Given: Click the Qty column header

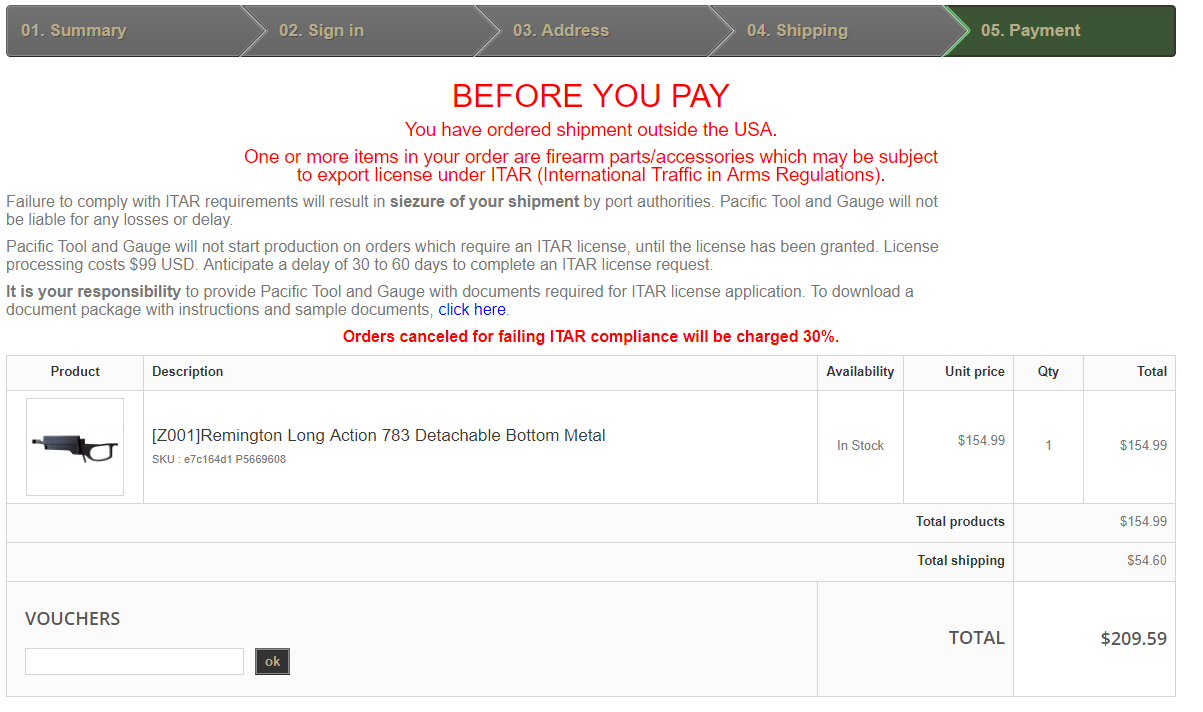Looking at the screenshot, I should [x=1048, y=371].
